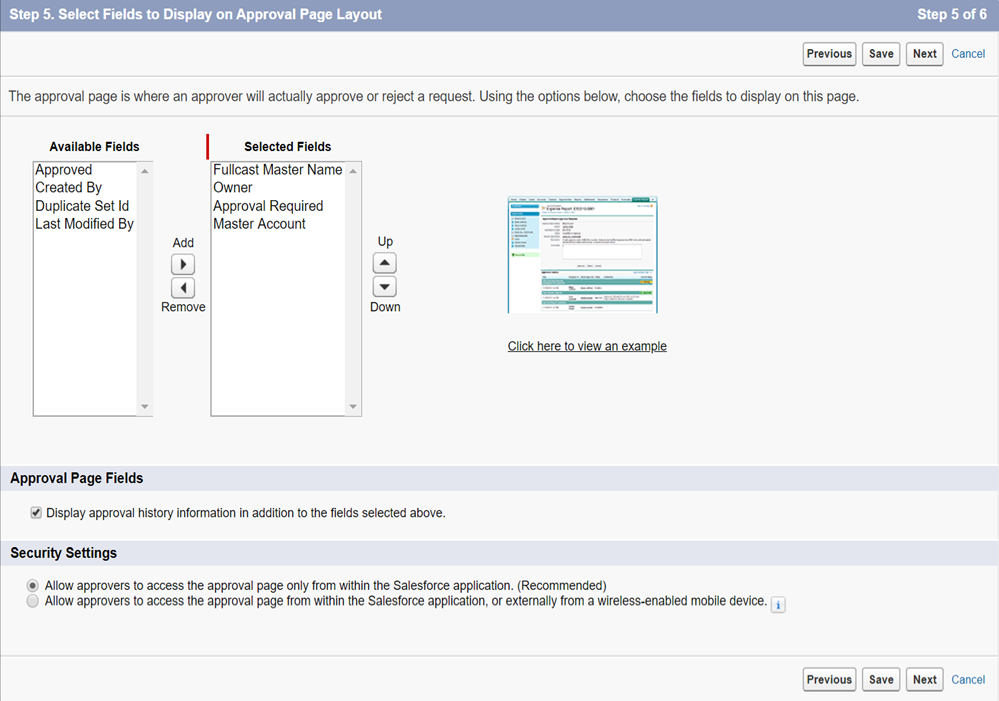Click the bottom Next button
This screenshot has width=999, height=701.
[924, 679]
